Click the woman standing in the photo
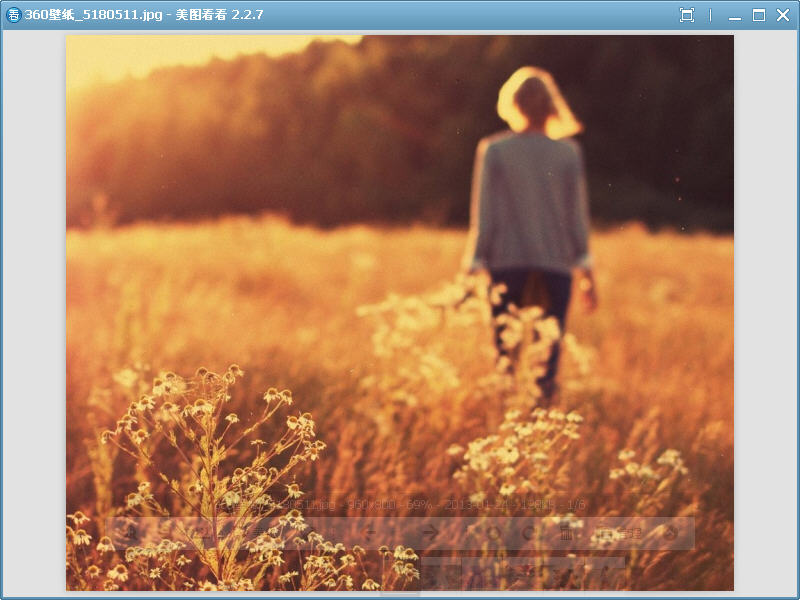Viewport: 800px width, 600px height. coord(532,210)
